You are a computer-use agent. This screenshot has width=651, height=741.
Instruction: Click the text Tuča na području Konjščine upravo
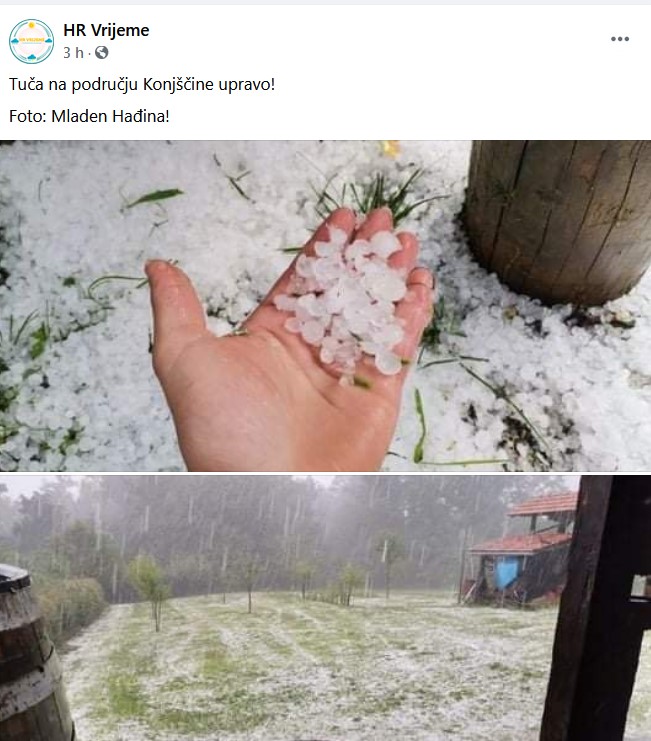tap(142, 85)
